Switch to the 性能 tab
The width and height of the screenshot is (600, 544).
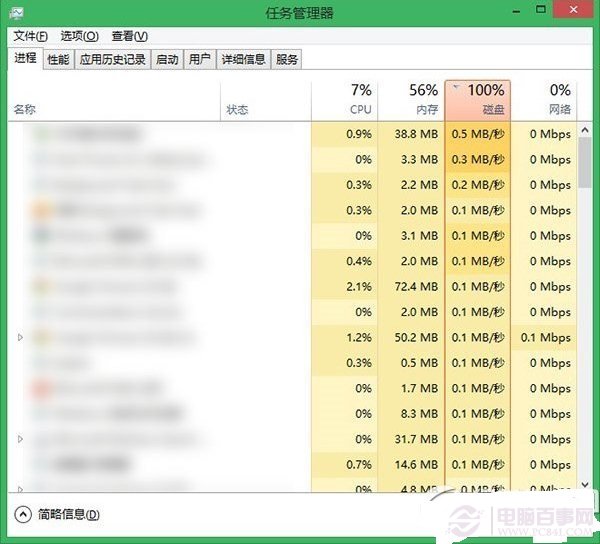(58, 59)
